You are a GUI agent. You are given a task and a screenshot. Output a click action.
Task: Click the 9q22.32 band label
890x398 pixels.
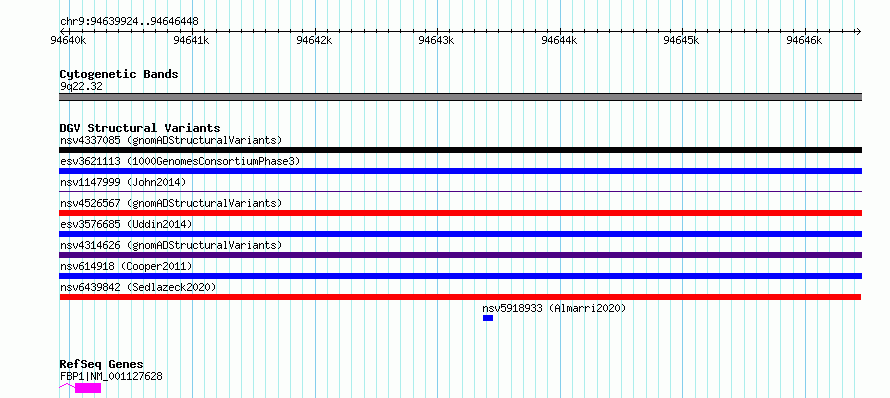click(81, 87)
